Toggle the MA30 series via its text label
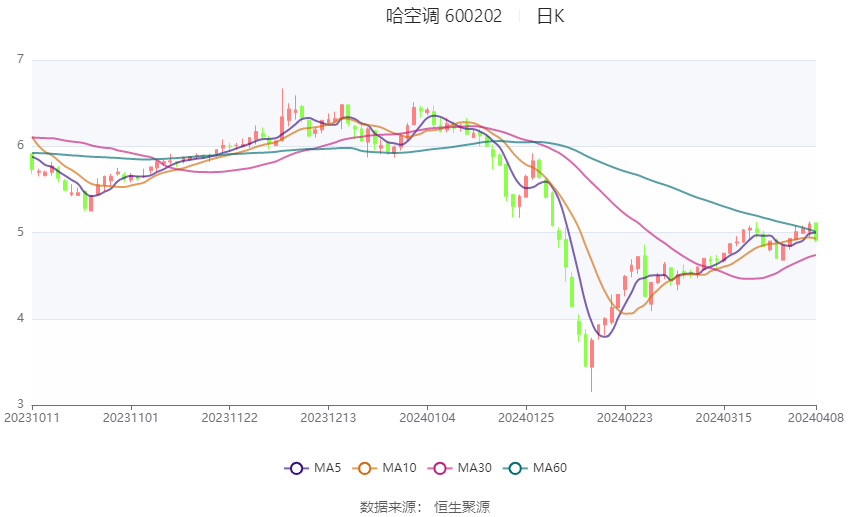Image resolution: width=850 pixels, height=517 pixels. (474, 468)
